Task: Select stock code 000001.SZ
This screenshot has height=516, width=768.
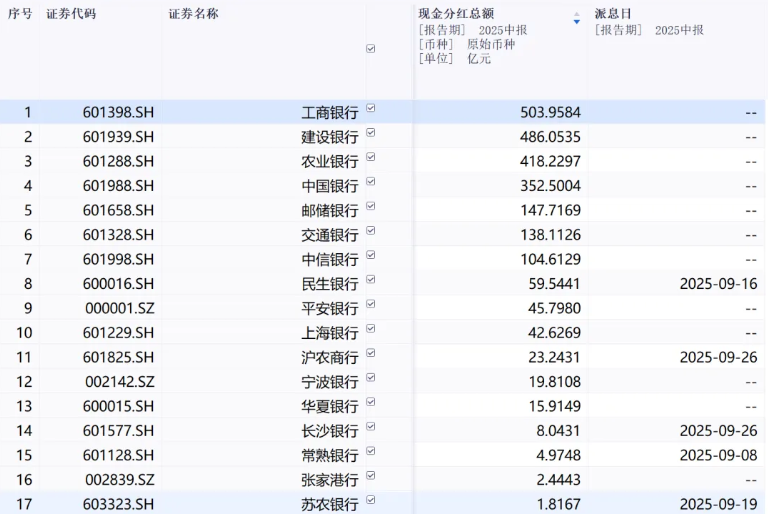Action: [120, 308]
